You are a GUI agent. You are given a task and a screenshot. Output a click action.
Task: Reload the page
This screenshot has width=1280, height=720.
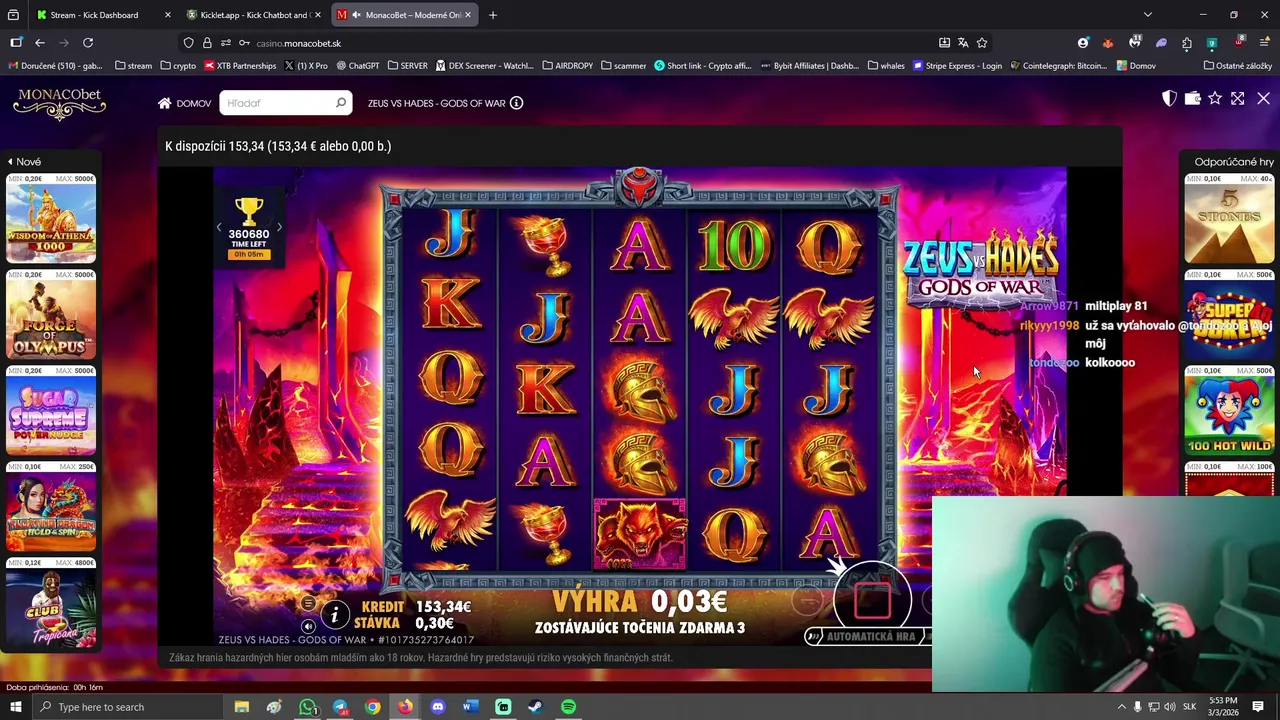pos(88,43)
